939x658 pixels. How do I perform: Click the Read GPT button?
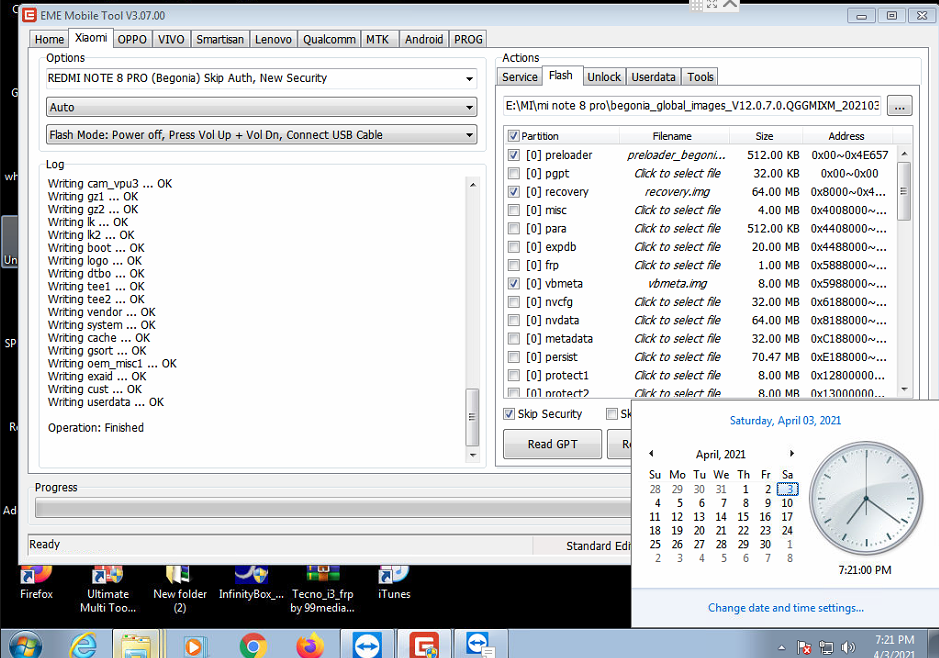tap(552, 444)
